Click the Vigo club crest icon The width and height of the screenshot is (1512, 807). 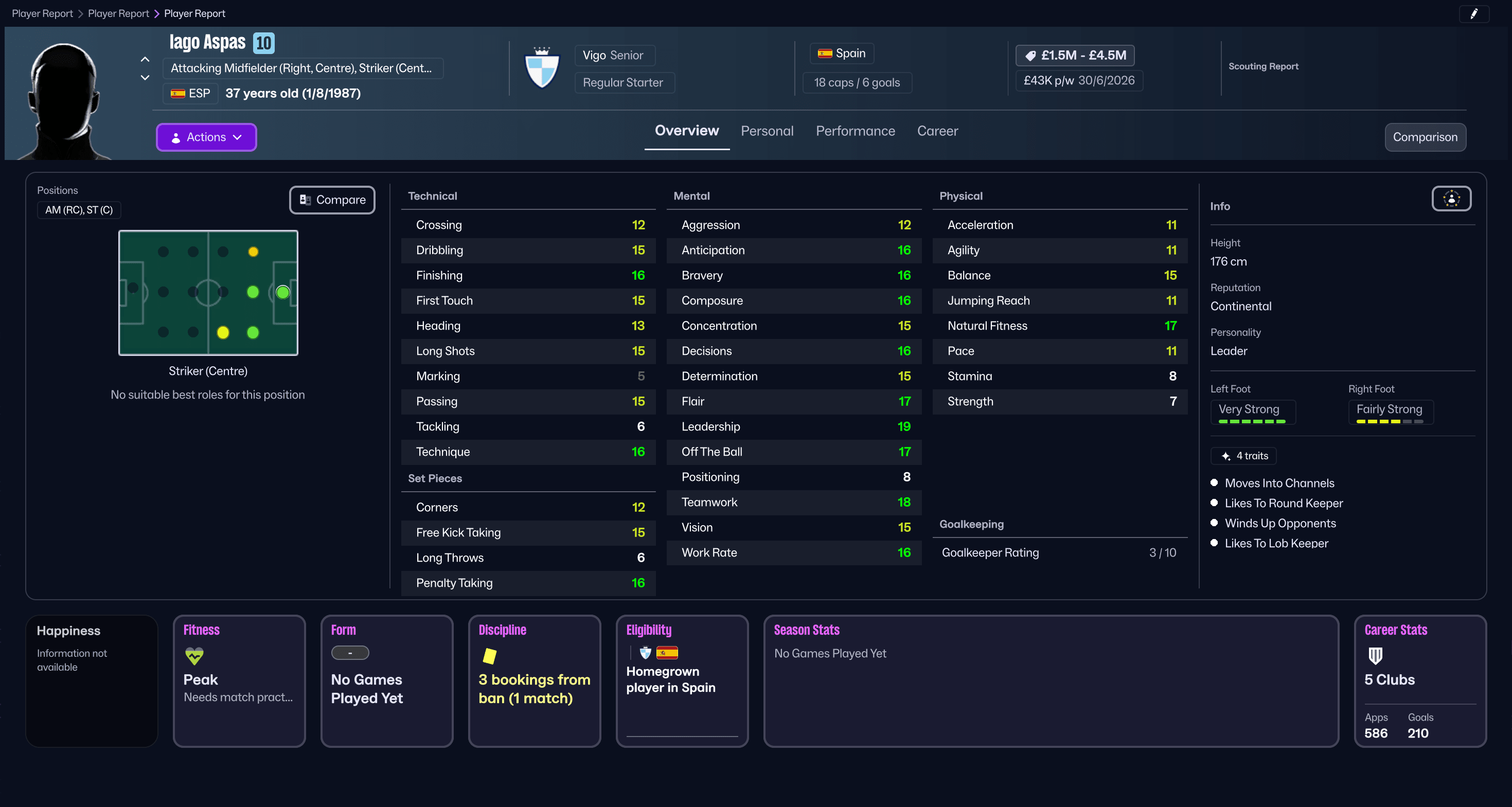tap(542, 67)
